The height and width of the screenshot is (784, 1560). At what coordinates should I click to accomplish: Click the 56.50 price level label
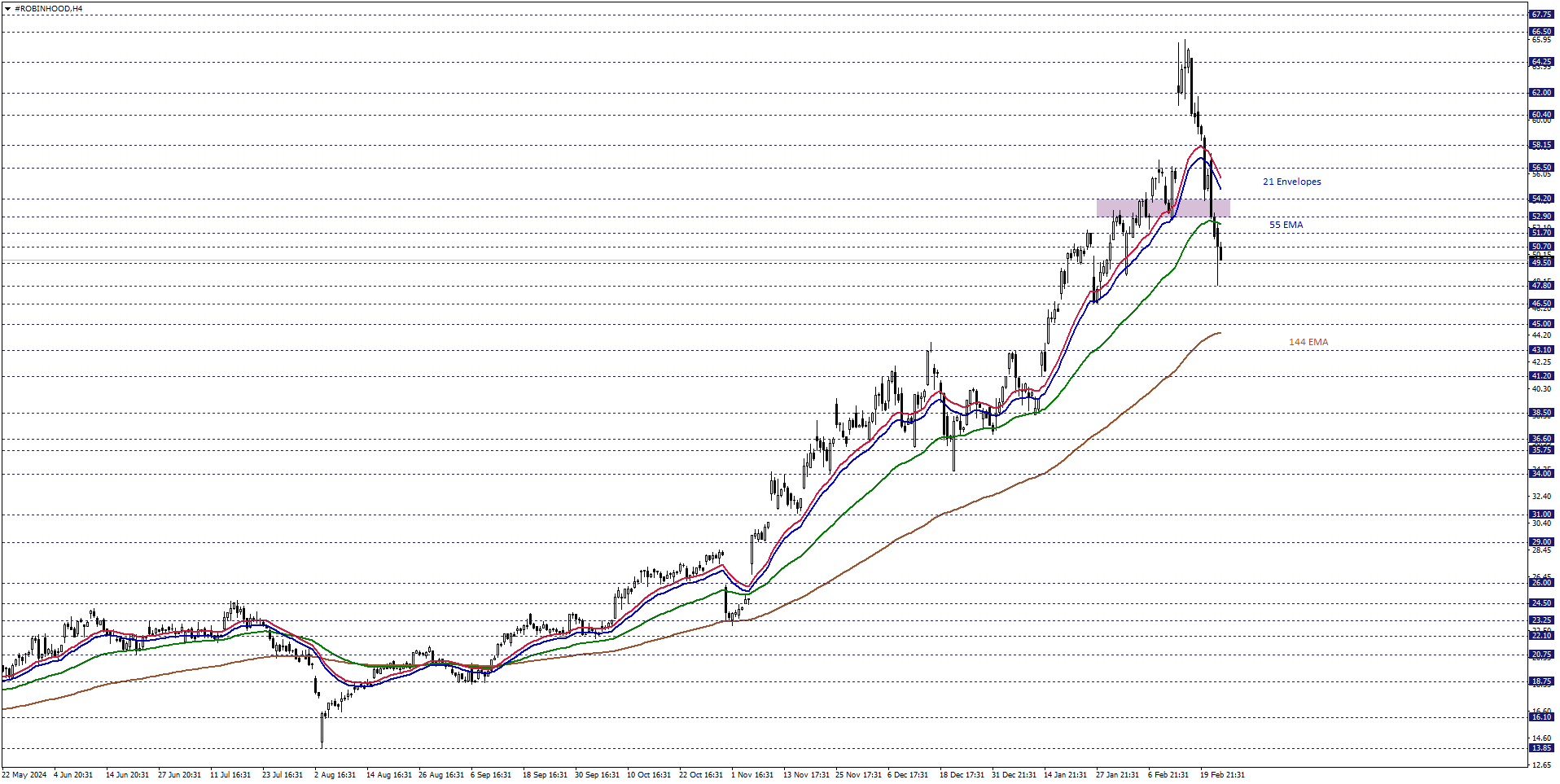tap(1541, 168)
